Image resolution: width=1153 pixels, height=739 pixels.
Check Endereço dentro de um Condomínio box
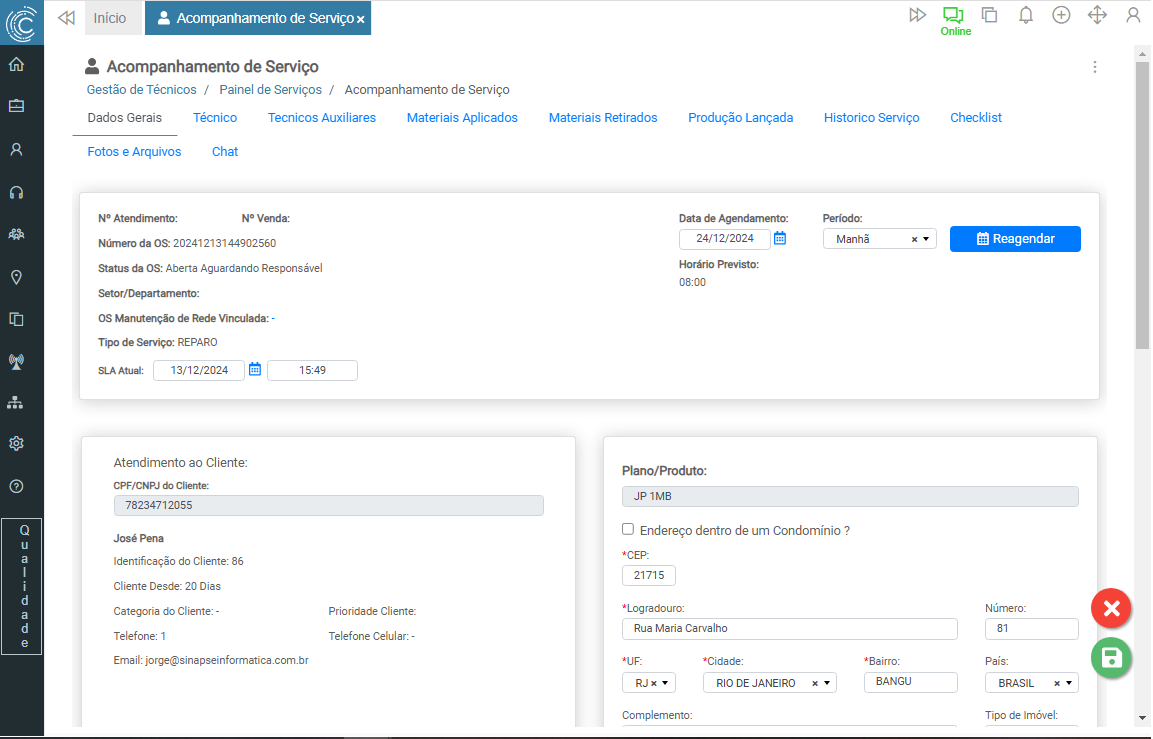(628, 530)
